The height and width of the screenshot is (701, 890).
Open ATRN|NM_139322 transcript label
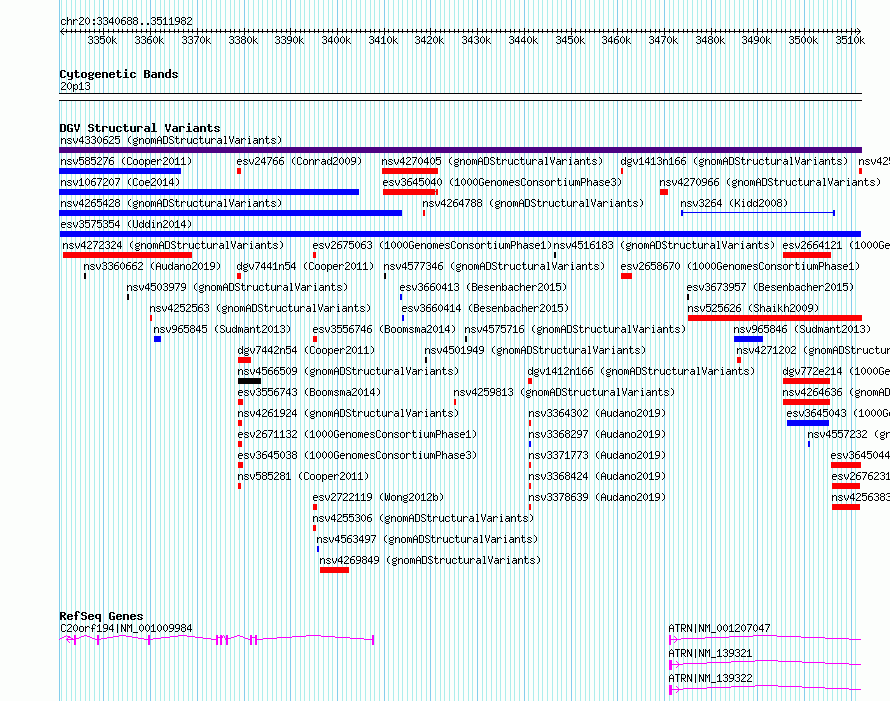(710, 678)
